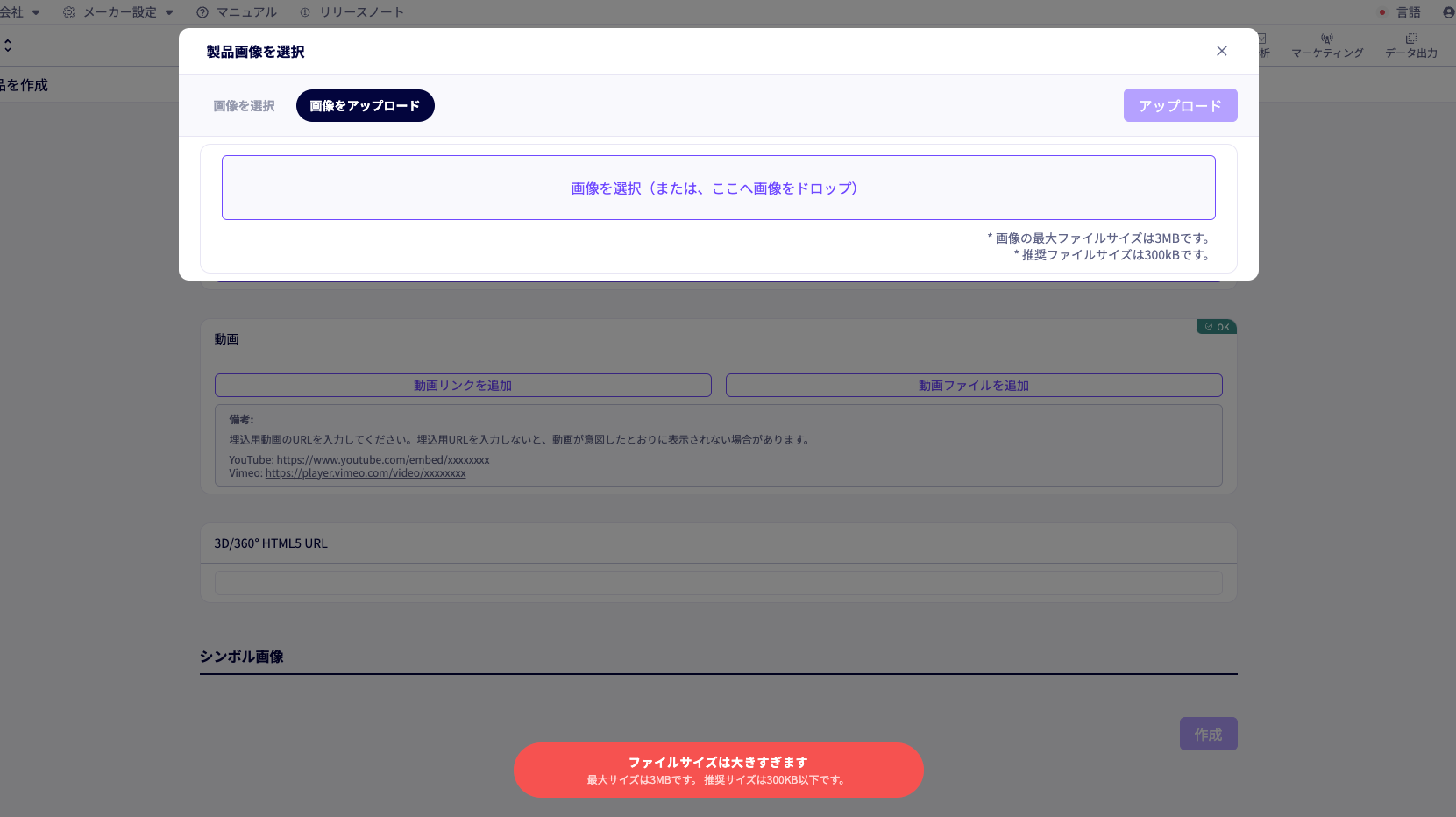Click the リリースノート info icon
1456x817 pixels.
[x=305, y=12]
